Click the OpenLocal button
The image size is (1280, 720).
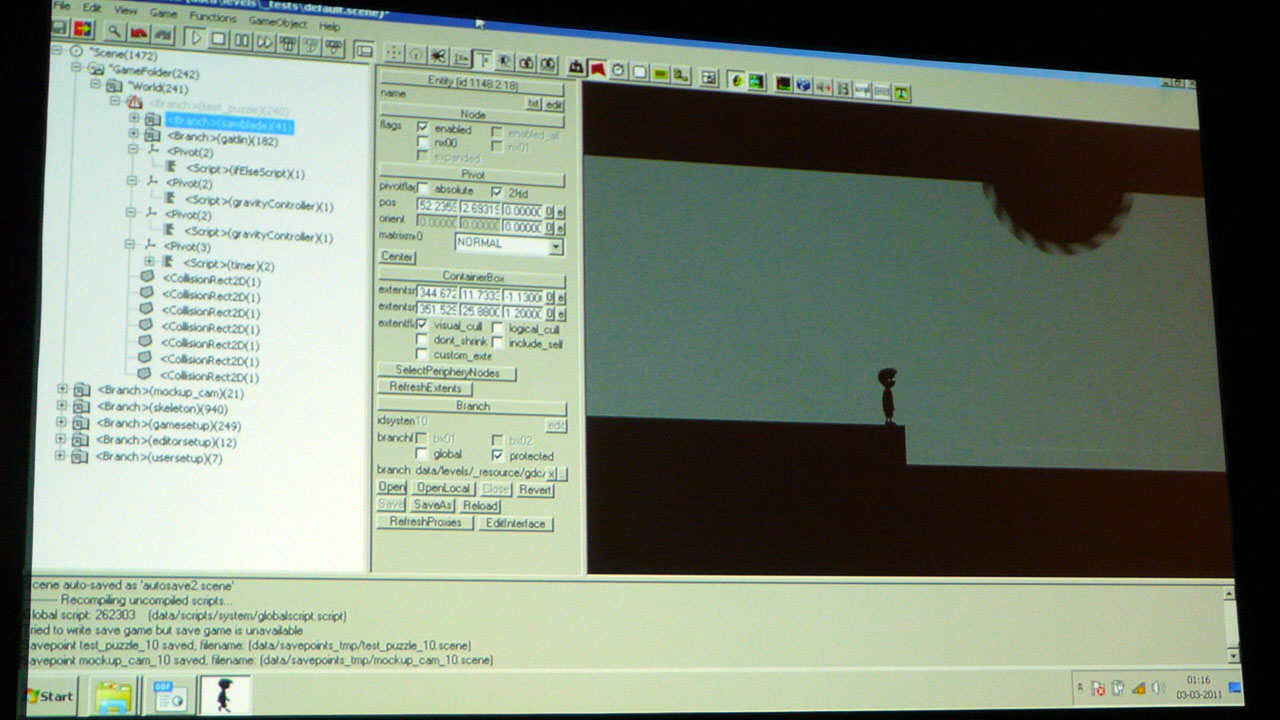point(443,488)
